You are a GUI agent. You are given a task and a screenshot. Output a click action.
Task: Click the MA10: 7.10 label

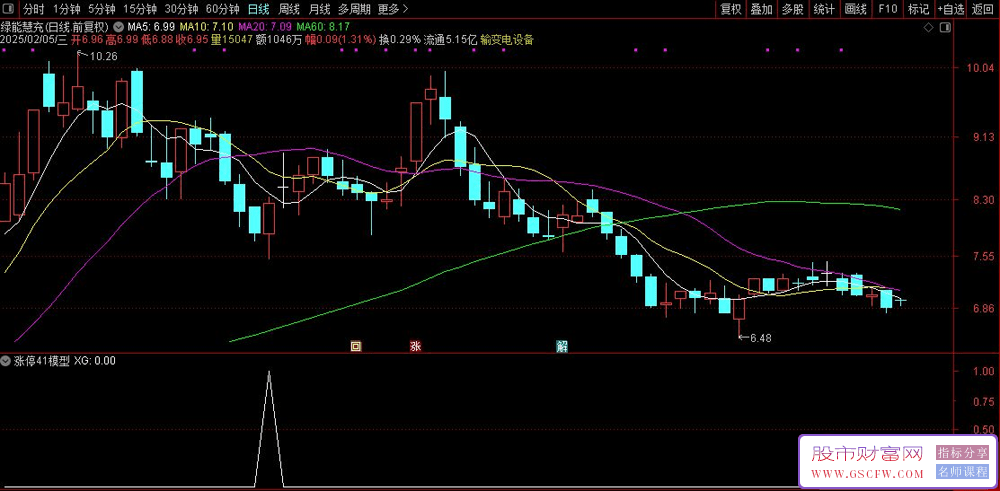coord(207,27)
